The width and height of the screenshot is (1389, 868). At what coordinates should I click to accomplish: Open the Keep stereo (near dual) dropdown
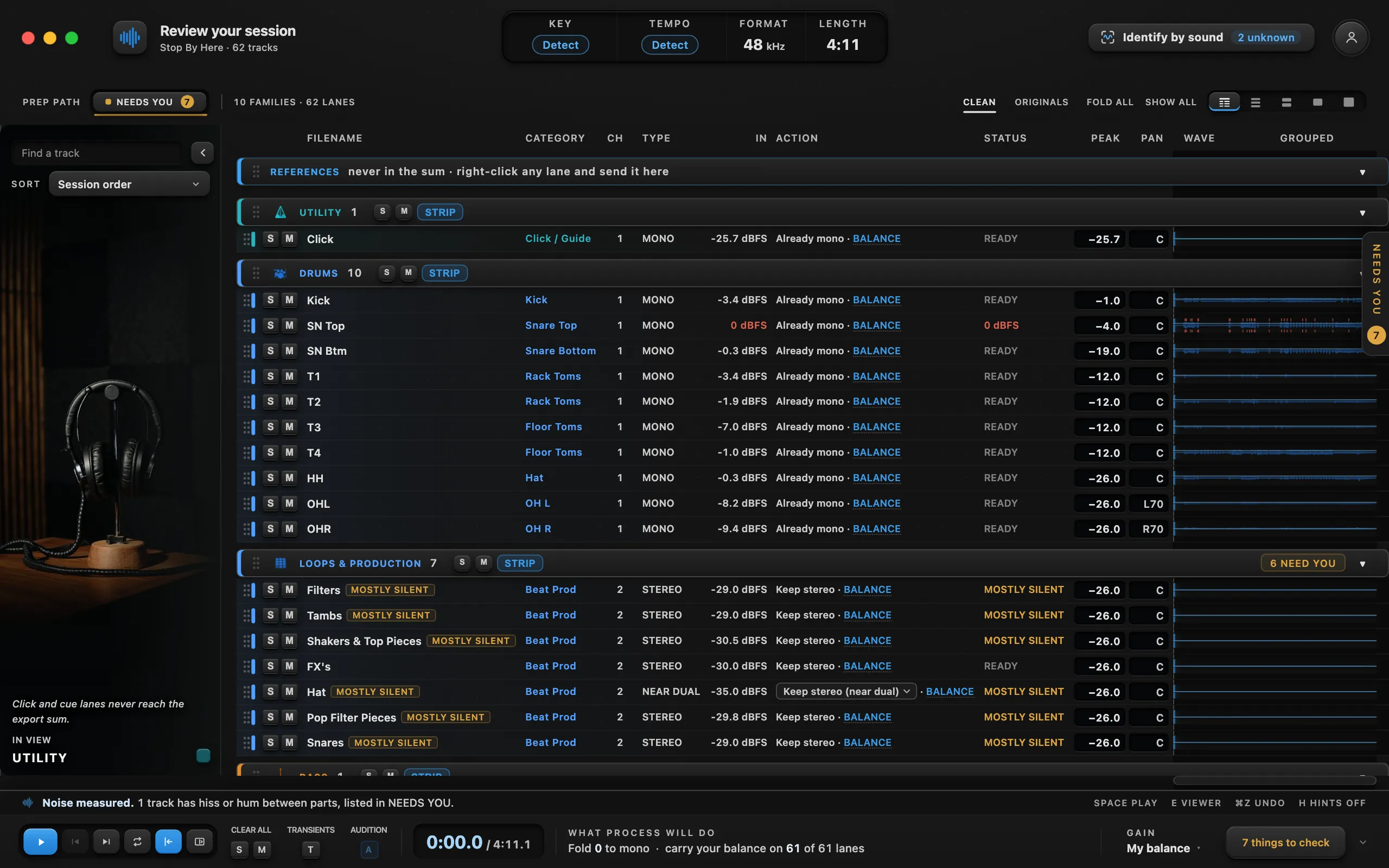[x=846, y=692]
